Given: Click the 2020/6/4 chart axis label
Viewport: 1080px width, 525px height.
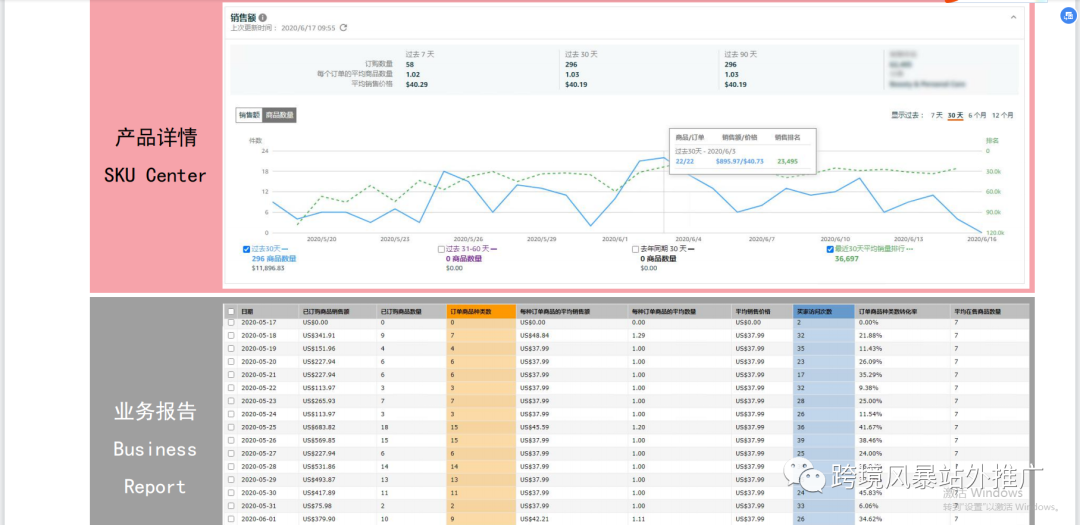Looking at the screenshot, I should pos(686,239).
